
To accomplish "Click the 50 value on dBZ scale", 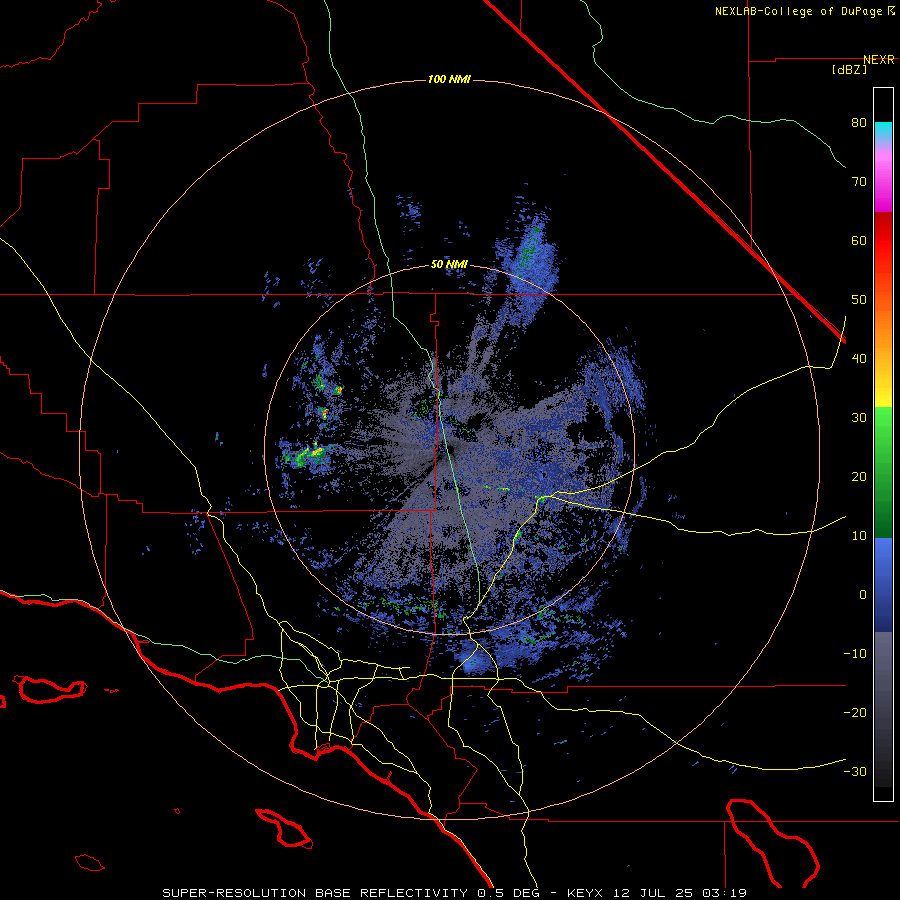I will point(859,300).
